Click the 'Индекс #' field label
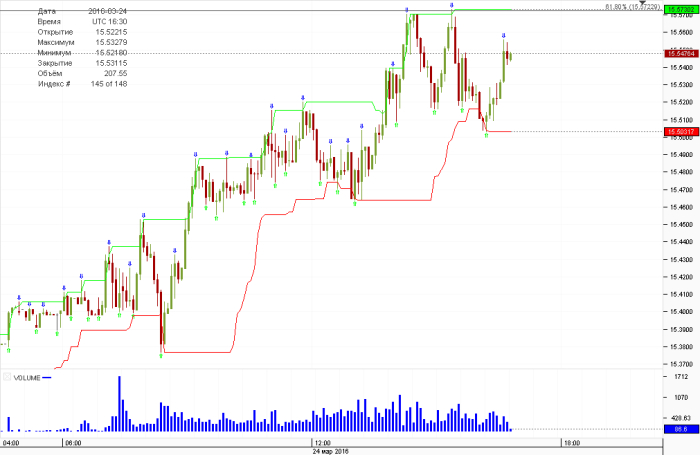 54,83
